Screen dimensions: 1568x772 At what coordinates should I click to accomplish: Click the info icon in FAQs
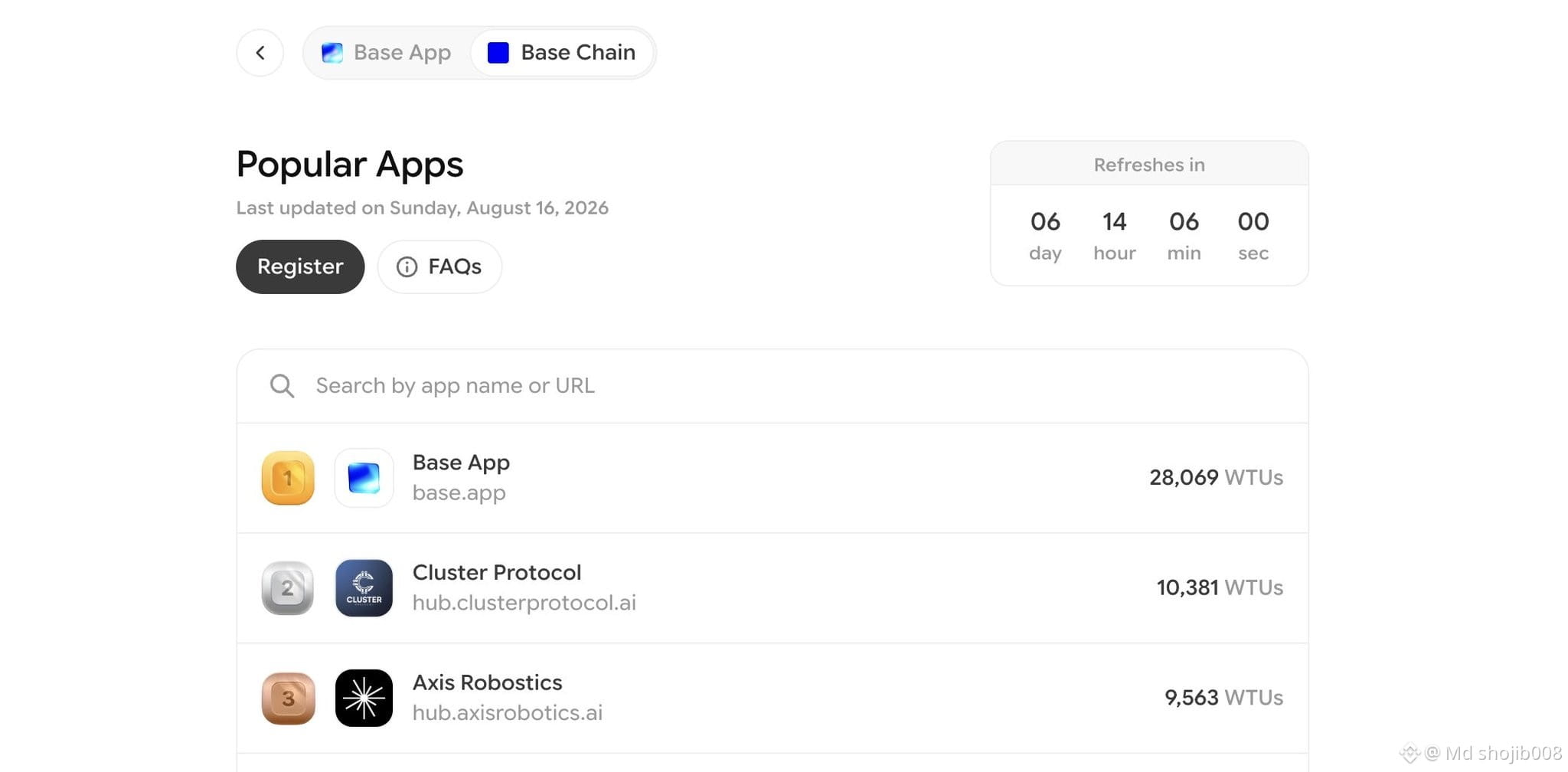point(407,267)
